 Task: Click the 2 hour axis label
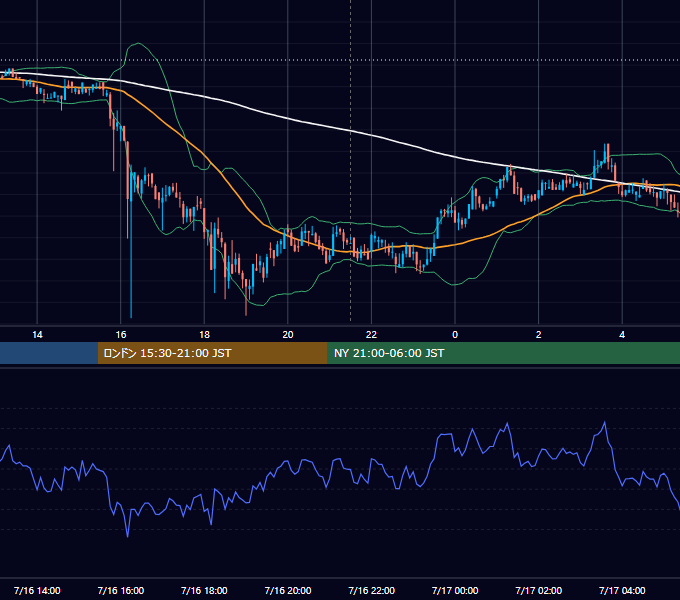[539, 335]
